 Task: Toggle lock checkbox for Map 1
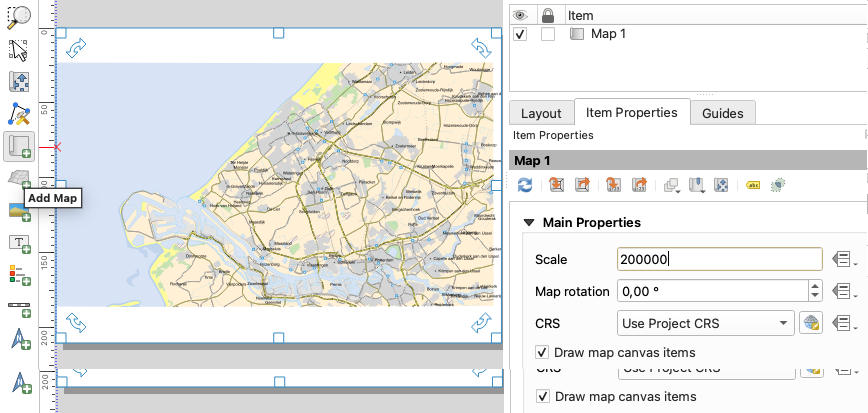point(547,34)
